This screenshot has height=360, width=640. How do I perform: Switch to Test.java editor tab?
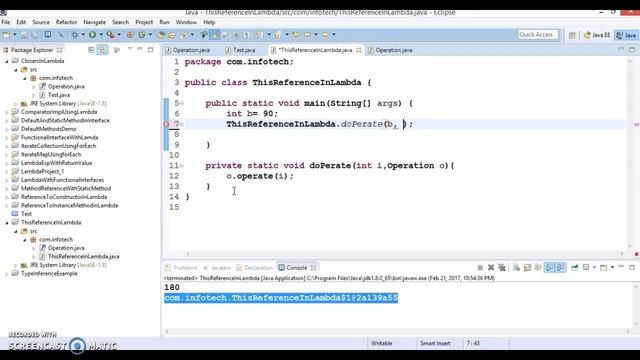tap(241, 50)
